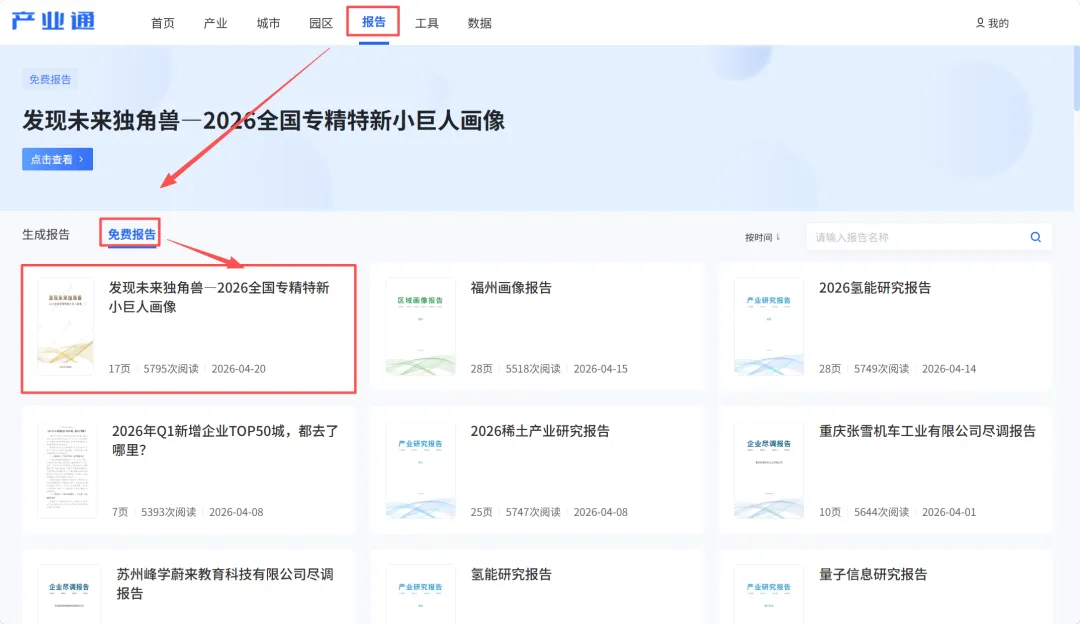Click the 25页 page count

click(x=481, y=512)
